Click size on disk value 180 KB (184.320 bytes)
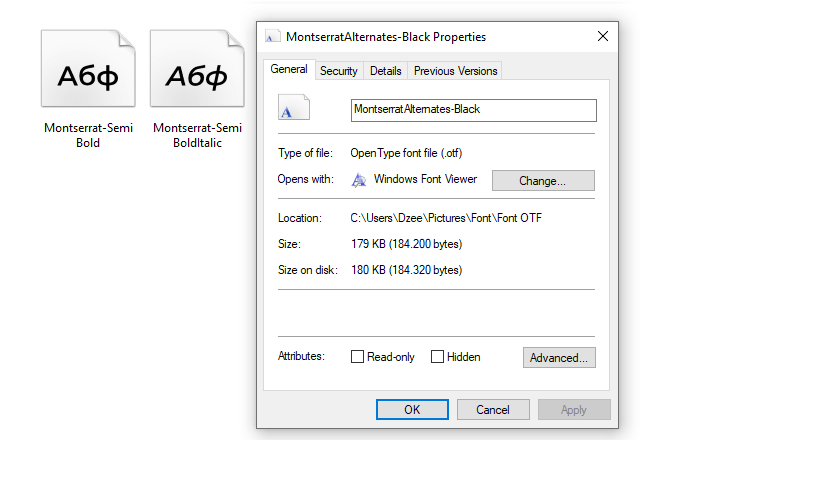The height and width of the screenshot is (498, 823). click(407, 270)
